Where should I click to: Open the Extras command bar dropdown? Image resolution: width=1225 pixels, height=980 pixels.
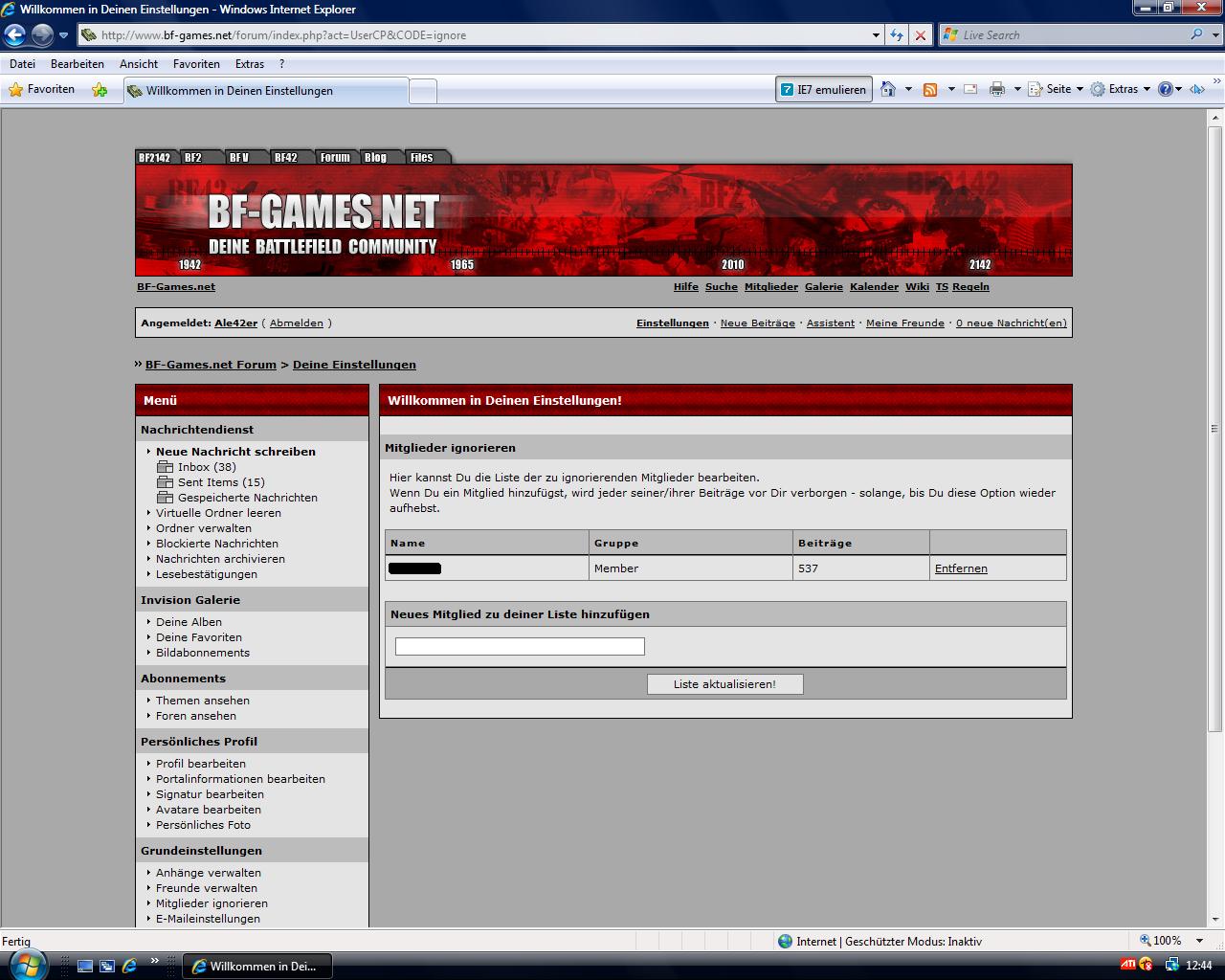click(x=1121, y=89)
